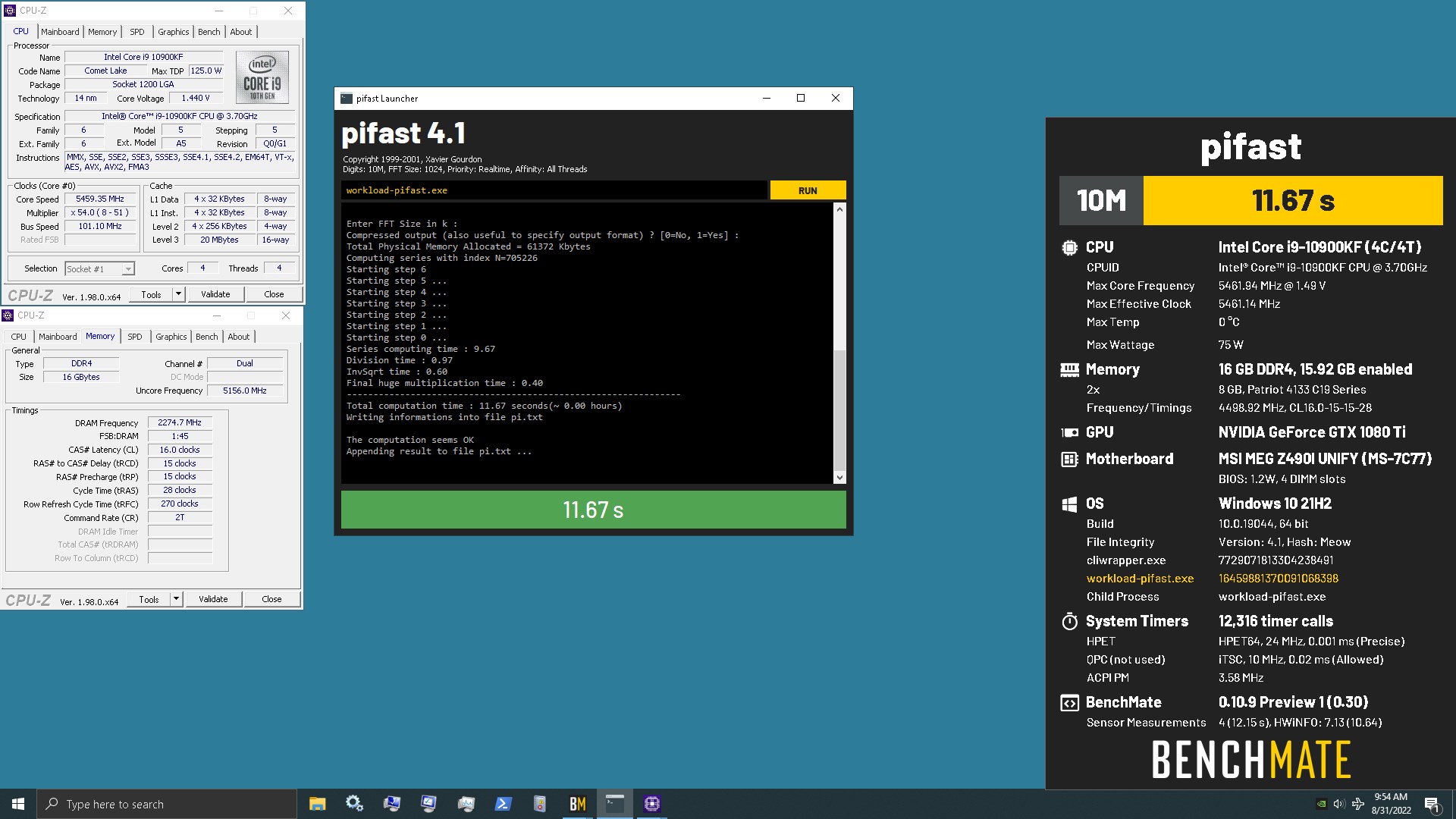Click the purple CPU-Z taskbar icon

652,804
